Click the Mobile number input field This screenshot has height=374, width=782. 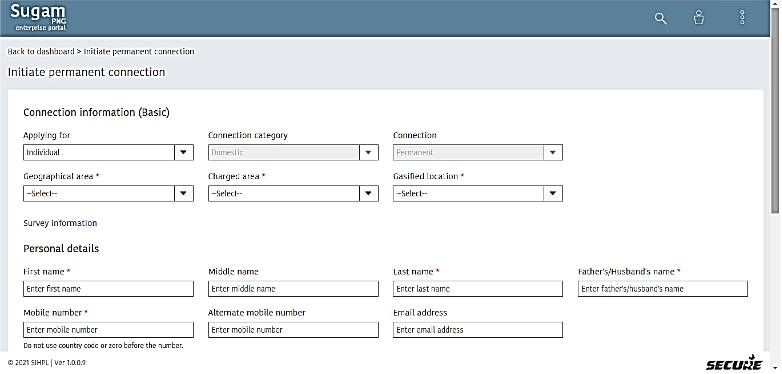108,330
